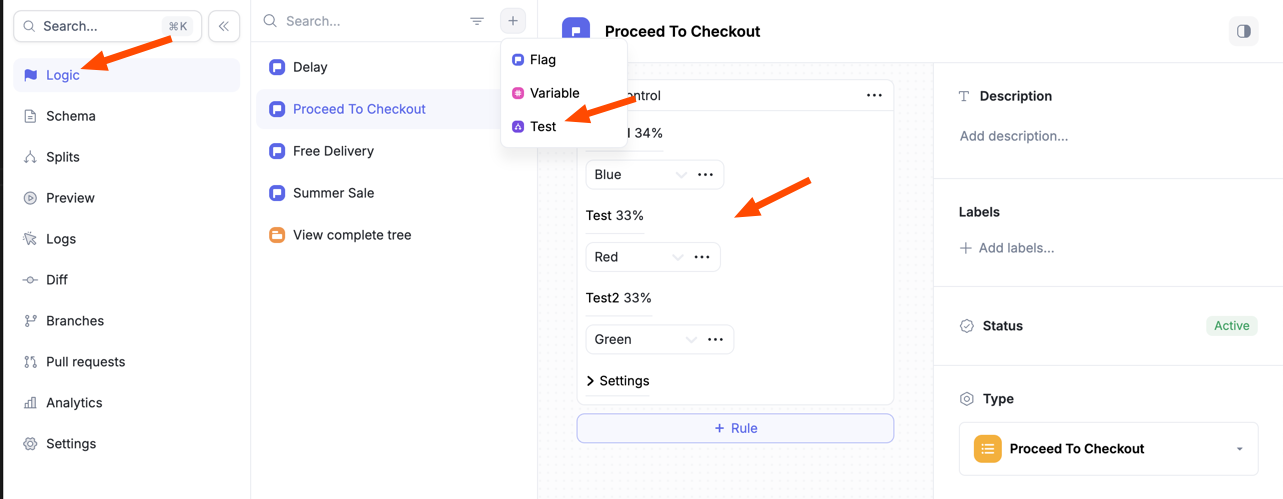Expand the Settings section in rule

point(618,381)
